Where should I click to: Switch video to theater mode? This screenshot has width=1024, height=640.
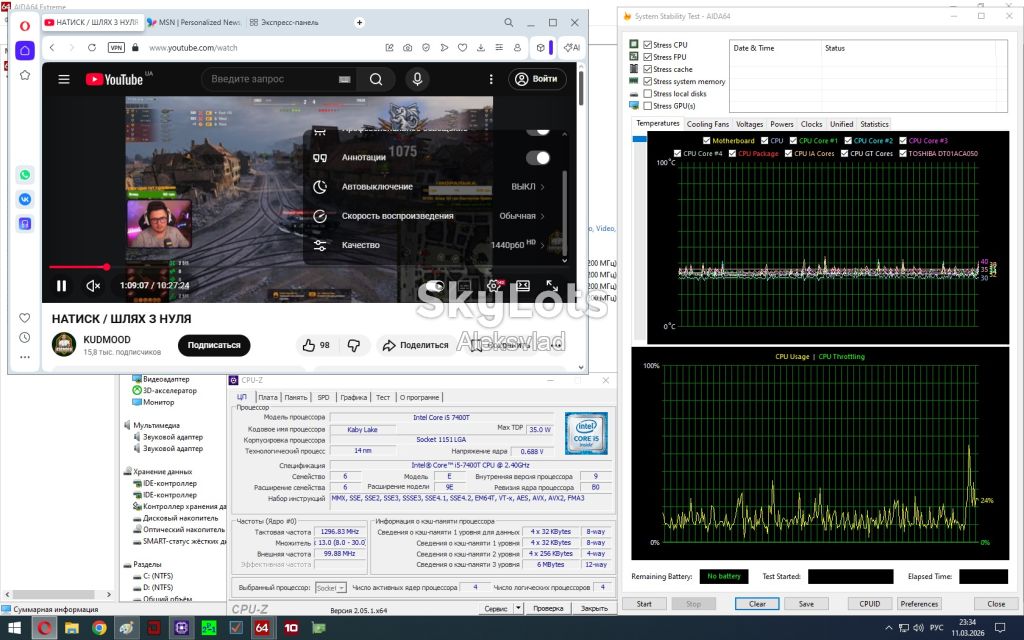(x=523, y=285)
